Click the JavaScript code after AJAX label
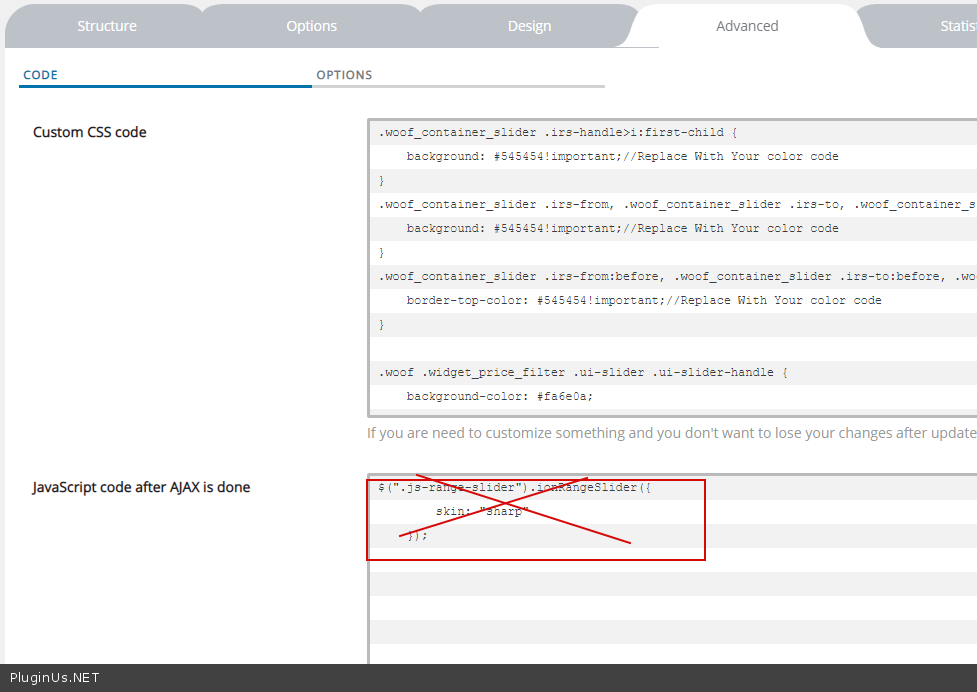The height and width of the screenshot is (692, 977). 141,488
